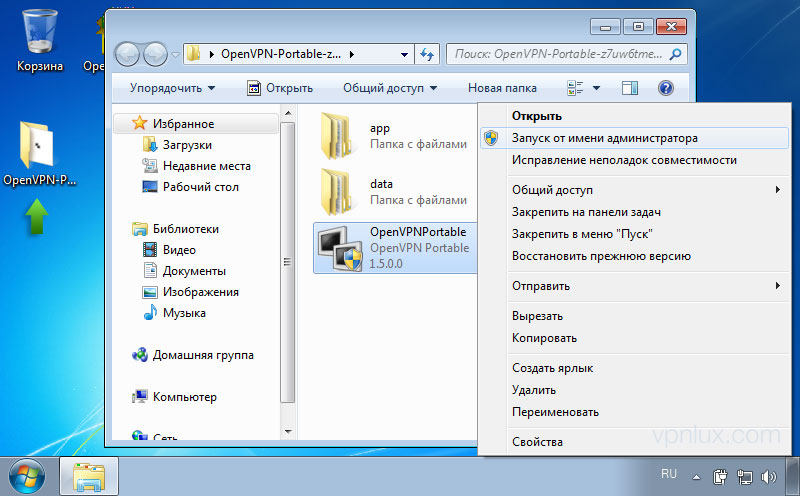800x496 pixels.
Task: Show hidden tray icons arrow
Action: pos(696,478)
